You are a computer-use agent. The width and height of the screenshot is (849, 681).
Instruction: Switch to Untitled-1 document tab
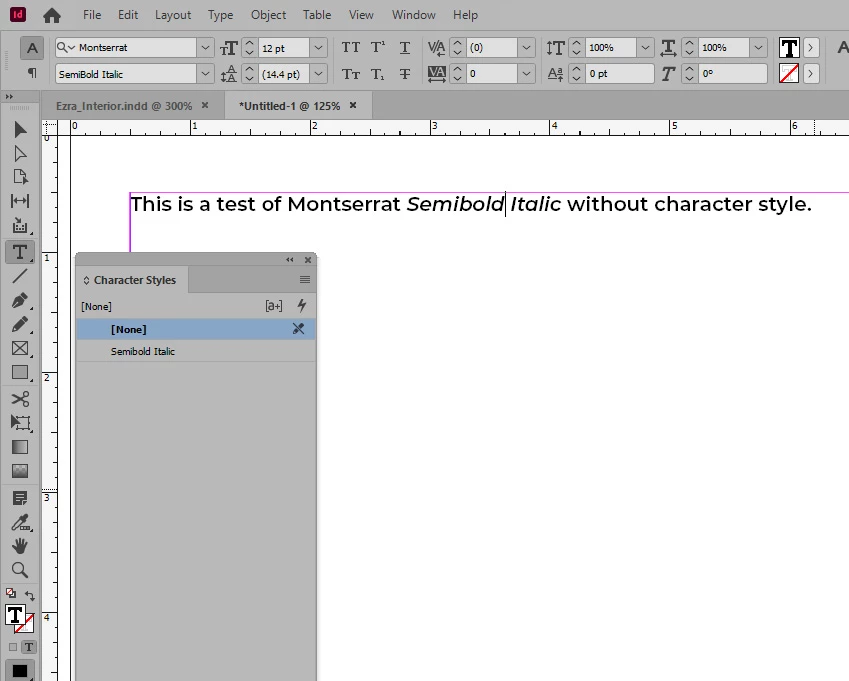290,106
